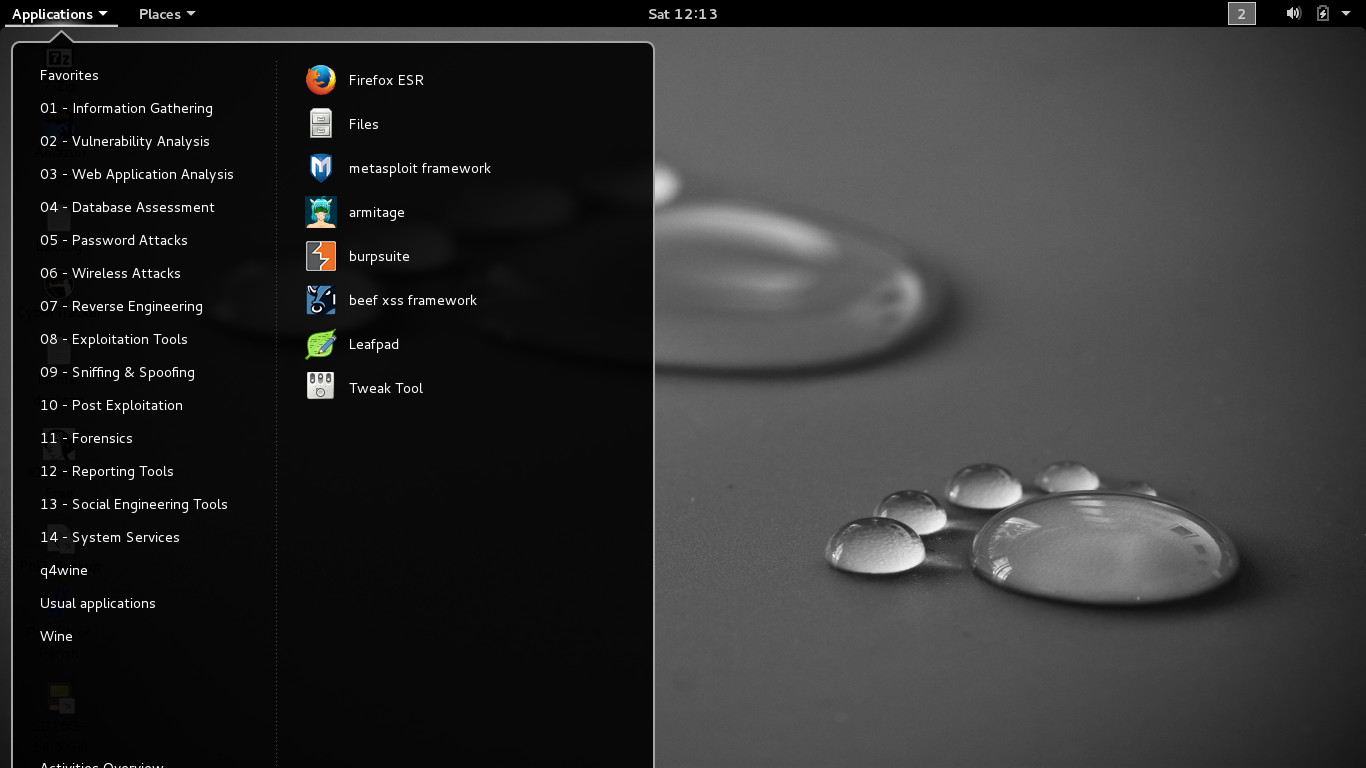Collapse the Applications dropdown menu

60,14
